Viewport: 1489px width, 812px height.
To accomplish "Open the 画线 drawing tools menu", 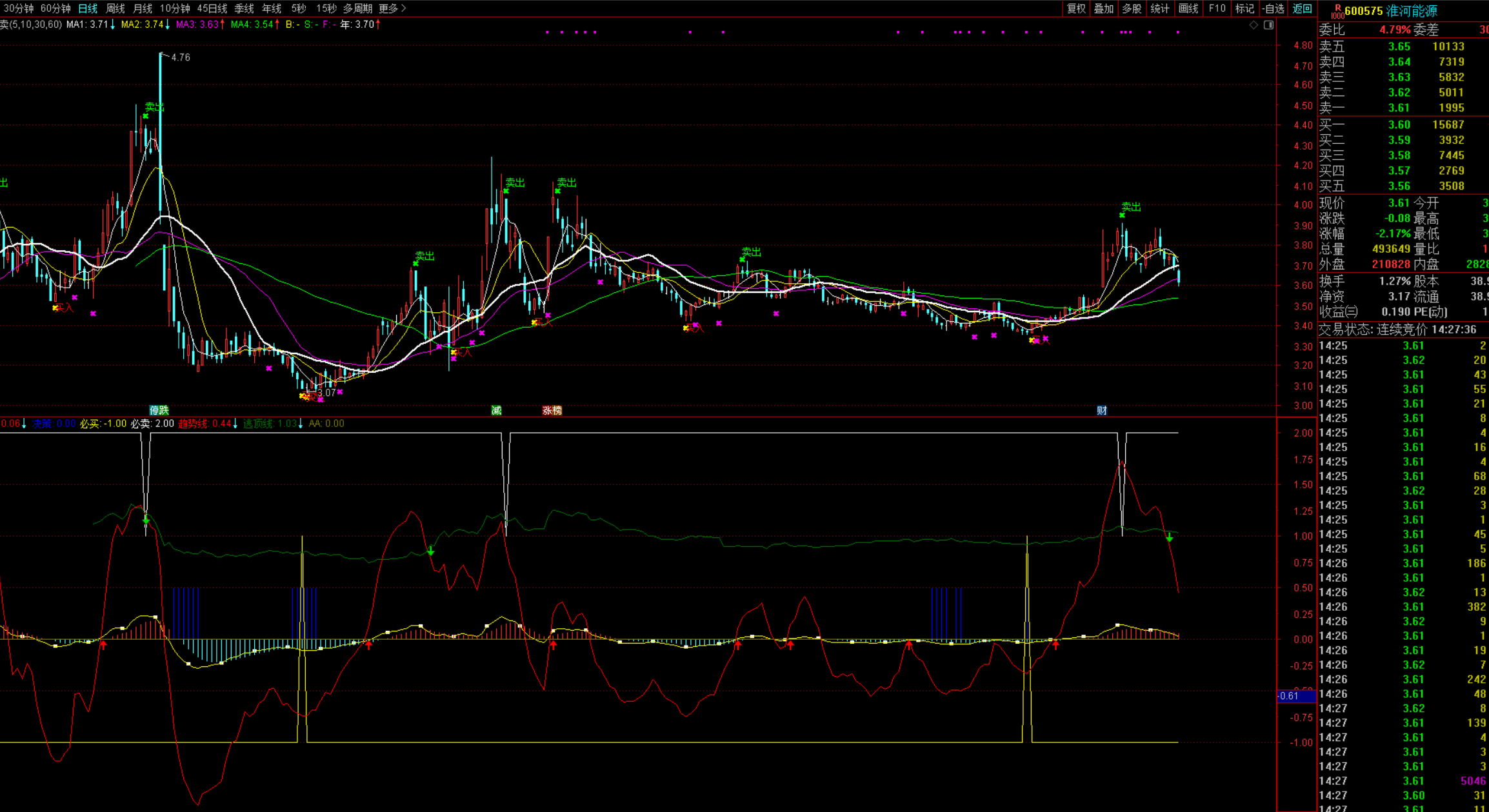I will (1188, 8).
